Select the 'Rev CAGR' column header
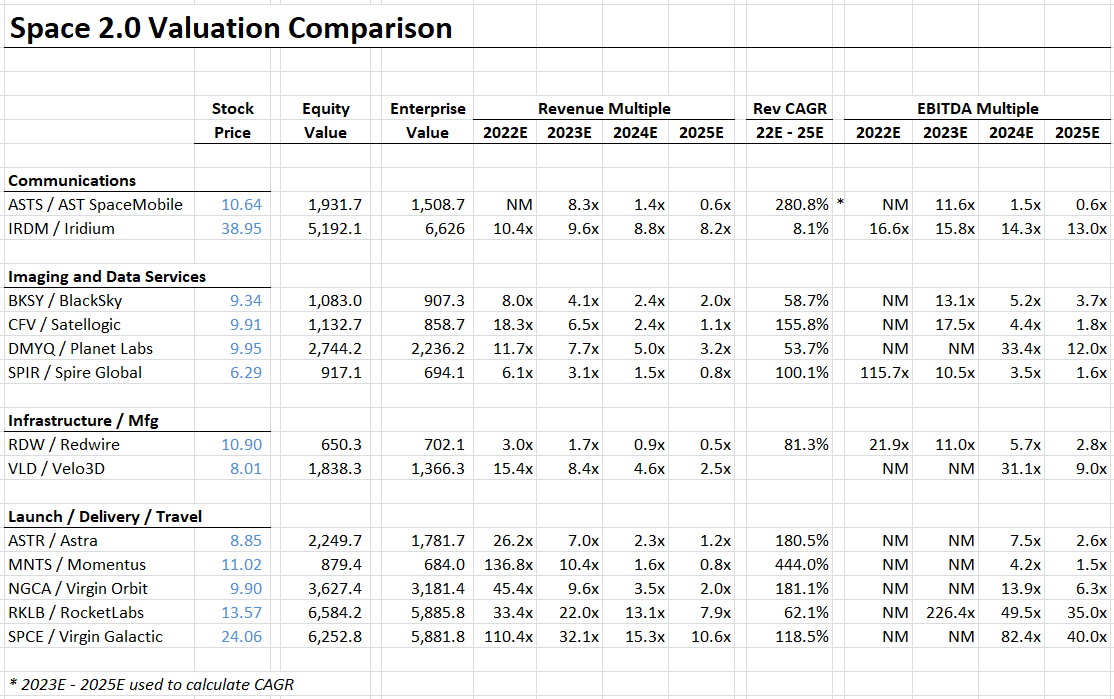 790,109
